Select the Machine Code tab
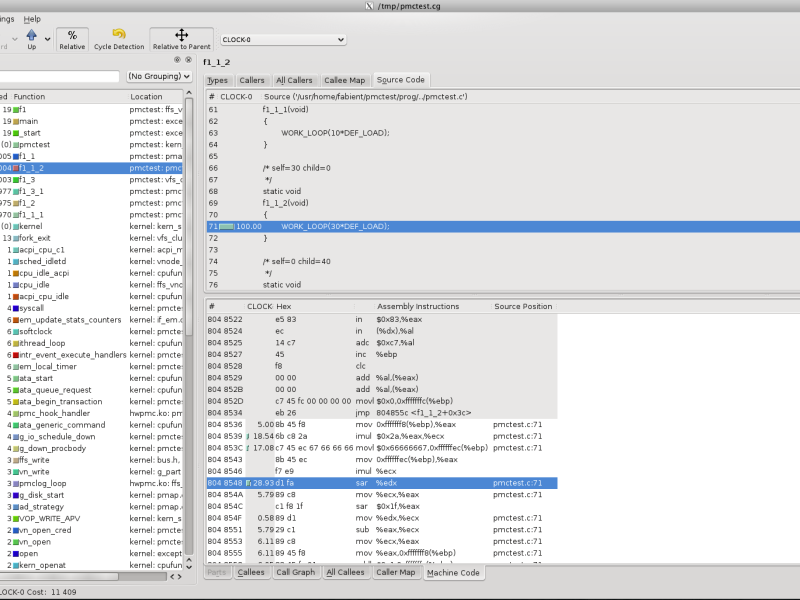The width and height of the screenshot is (800, 600). pos(453,572)
